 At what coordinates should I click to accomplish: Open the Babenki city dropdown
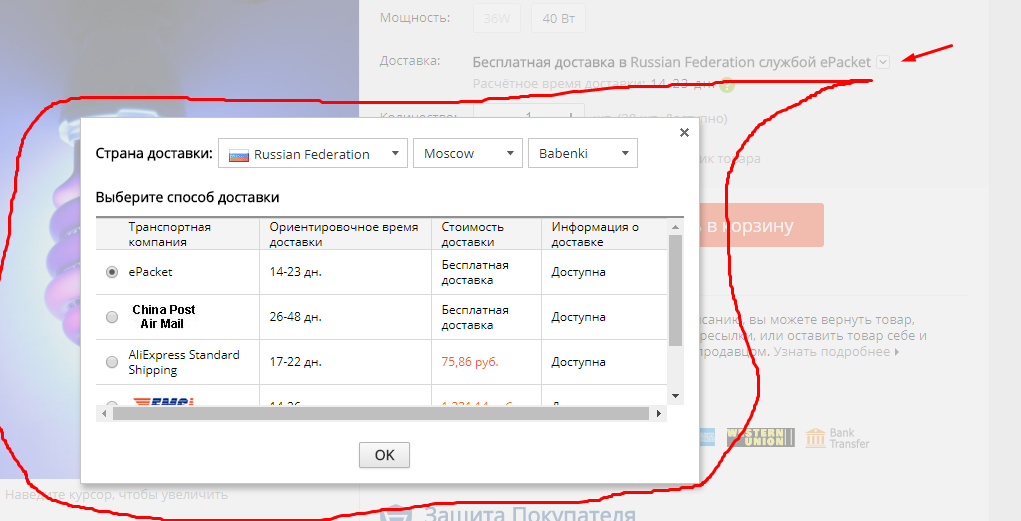pos(583,153)
